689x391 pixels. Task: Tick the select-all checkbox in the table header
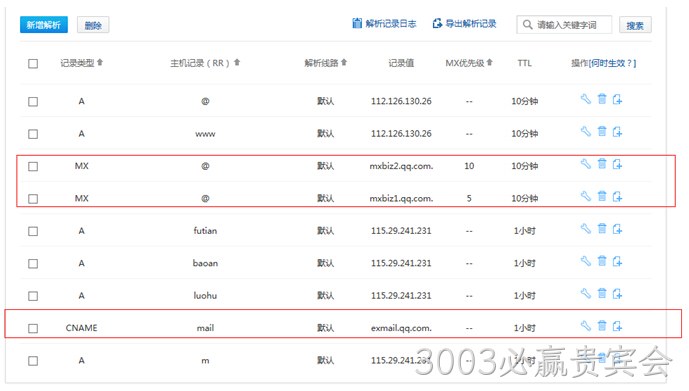[x=33, y=64]
